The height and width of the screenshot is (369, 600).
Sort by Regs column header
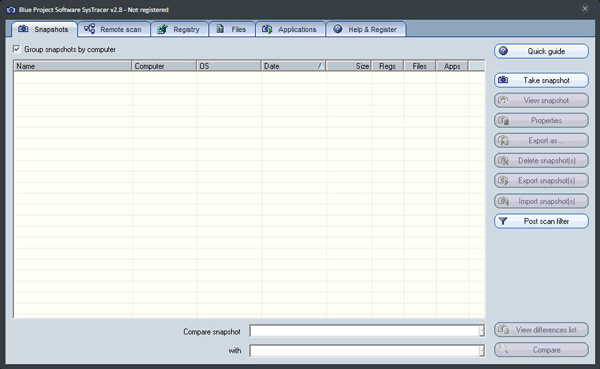click(388, 66)
